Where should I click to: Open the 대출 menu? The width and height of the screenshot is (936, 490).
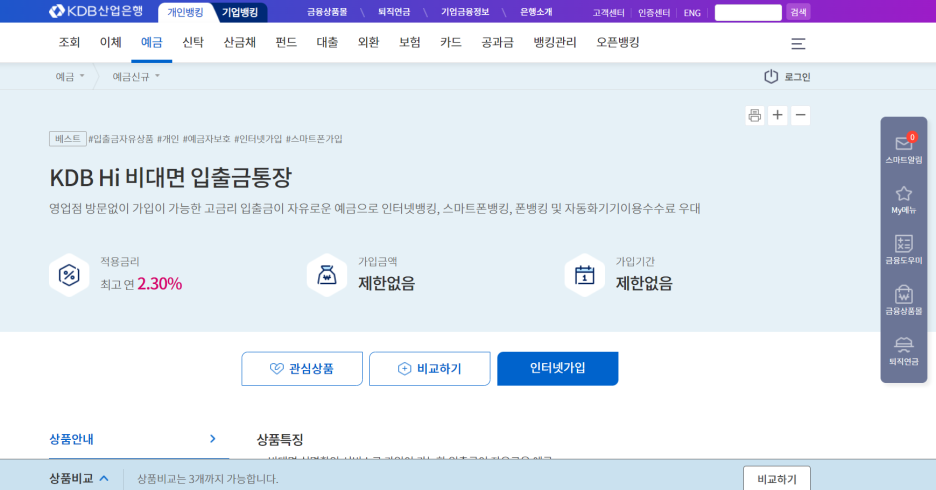tap(327, 42)
